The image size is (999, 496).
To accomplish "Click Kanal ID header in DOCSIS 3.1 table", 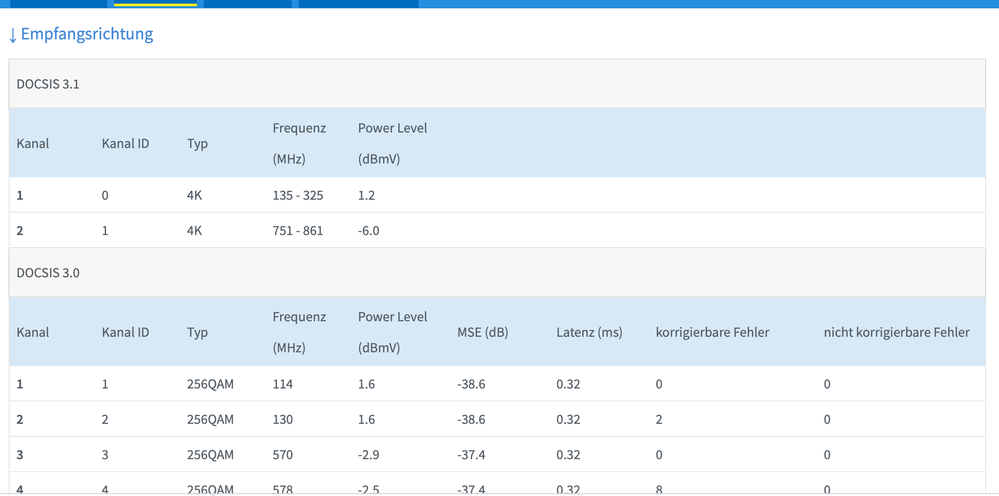I will click(x=126, y=143).
